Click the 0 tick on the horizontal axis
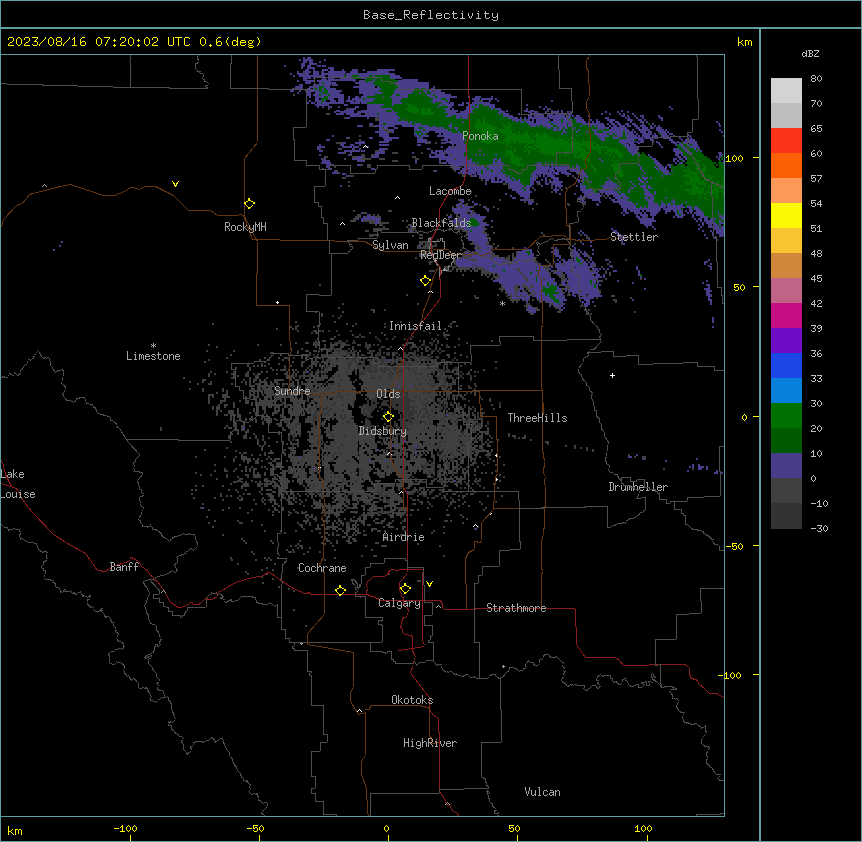Screen dimensions: 862x842 tap(386, 828)
